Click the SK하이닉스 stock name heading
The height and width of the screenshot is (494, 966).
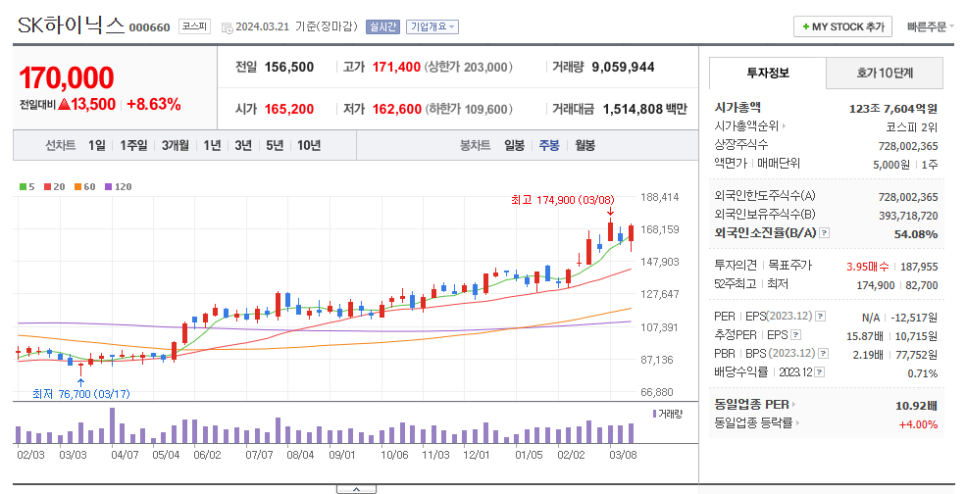71,26
